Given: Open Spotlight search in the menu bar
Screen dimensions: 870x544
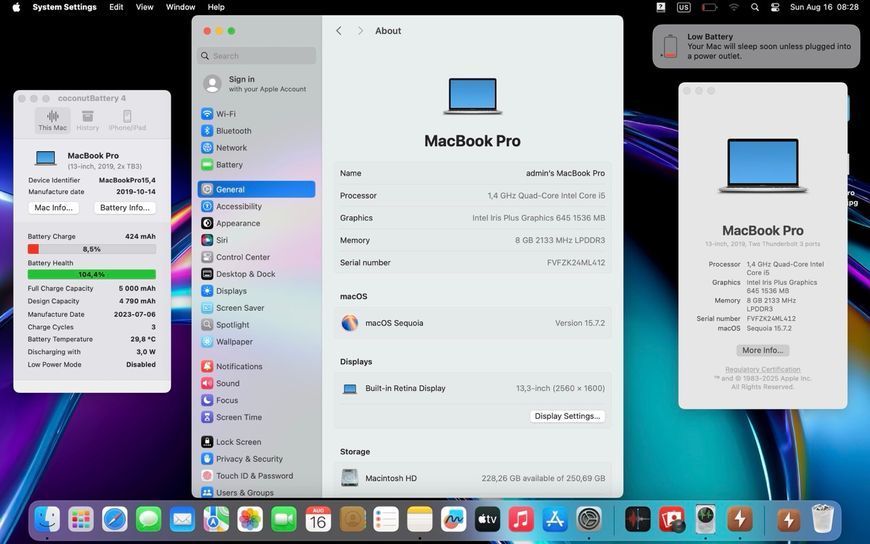Looking at the screenshot, I should (x=755, y=7).
